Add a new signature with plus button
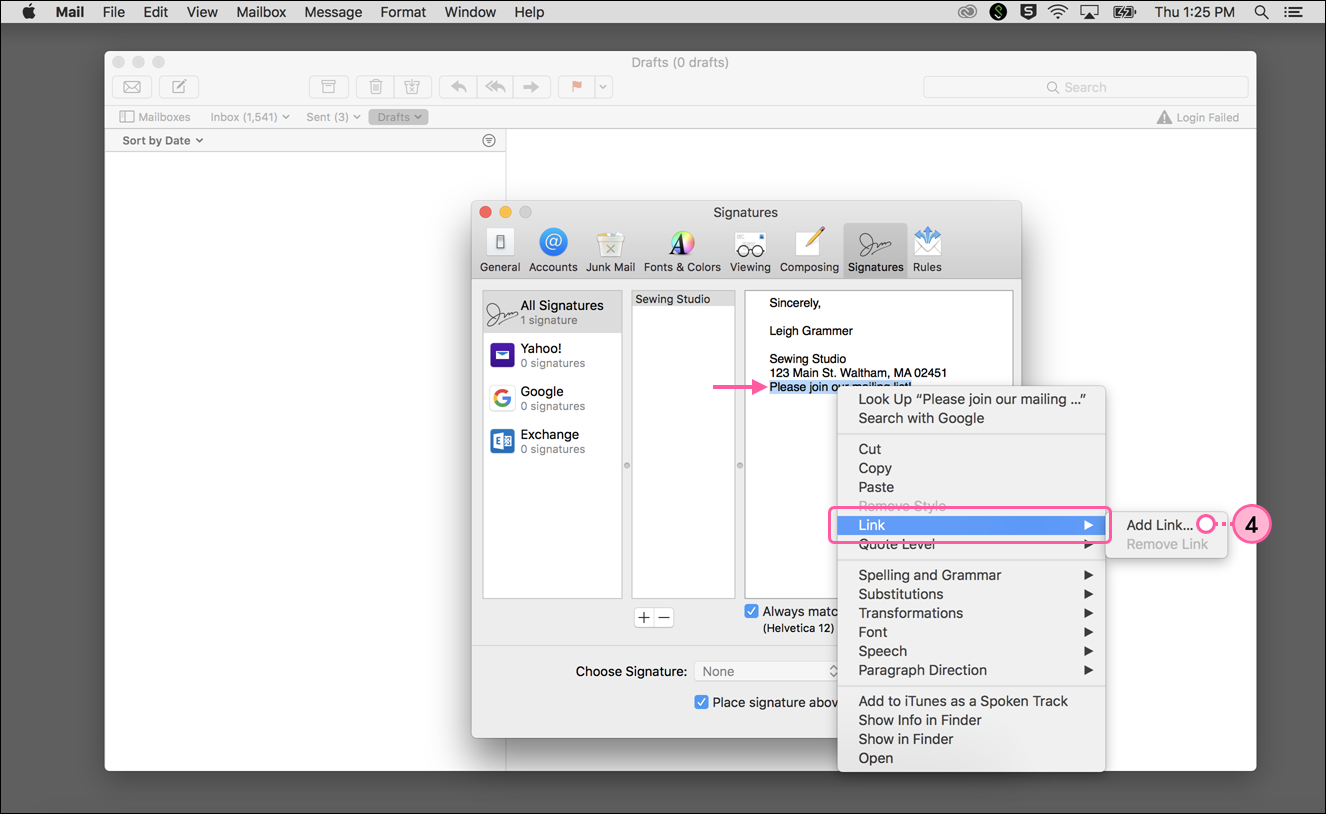The height and width of the screenshot is (814, 1326). (x=644, y=618)
